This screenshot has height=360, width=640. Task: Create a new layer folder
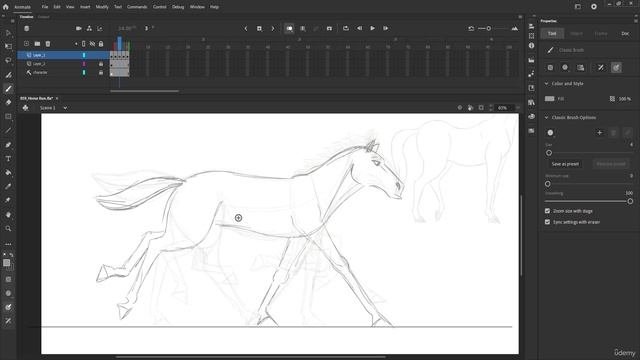click(x=37, y=44)
